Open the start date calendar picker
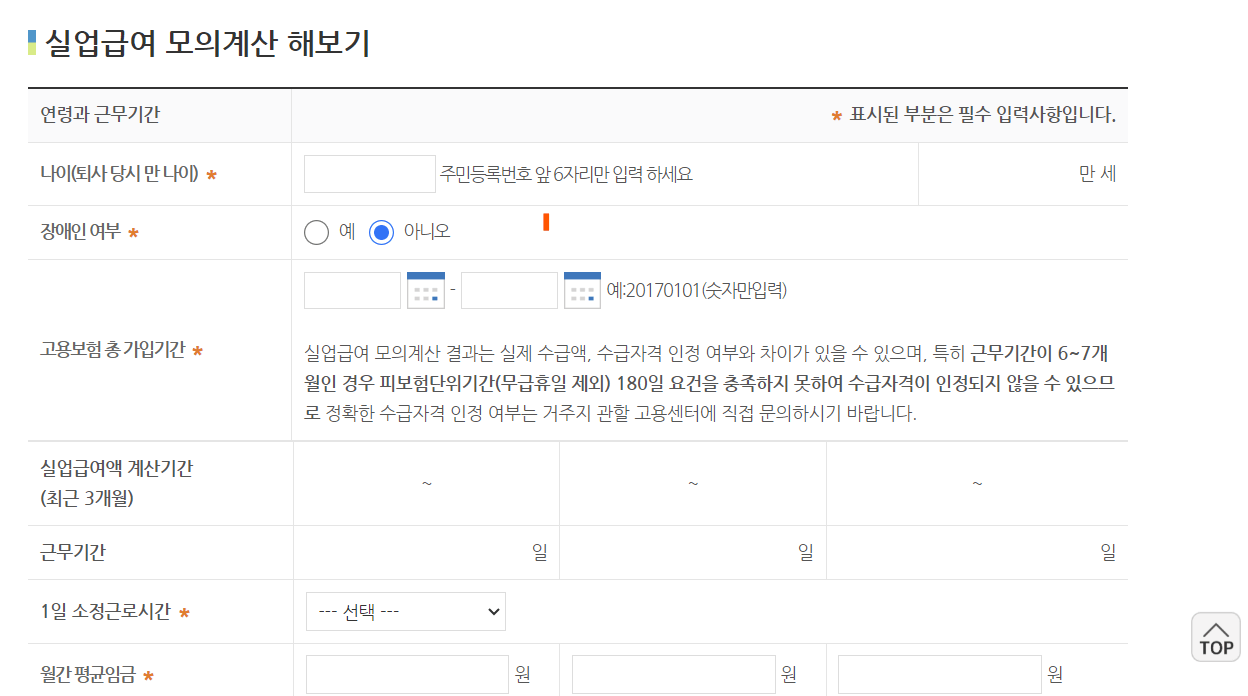The width and height of the screenshot is (1248, 696). point(426,290)
